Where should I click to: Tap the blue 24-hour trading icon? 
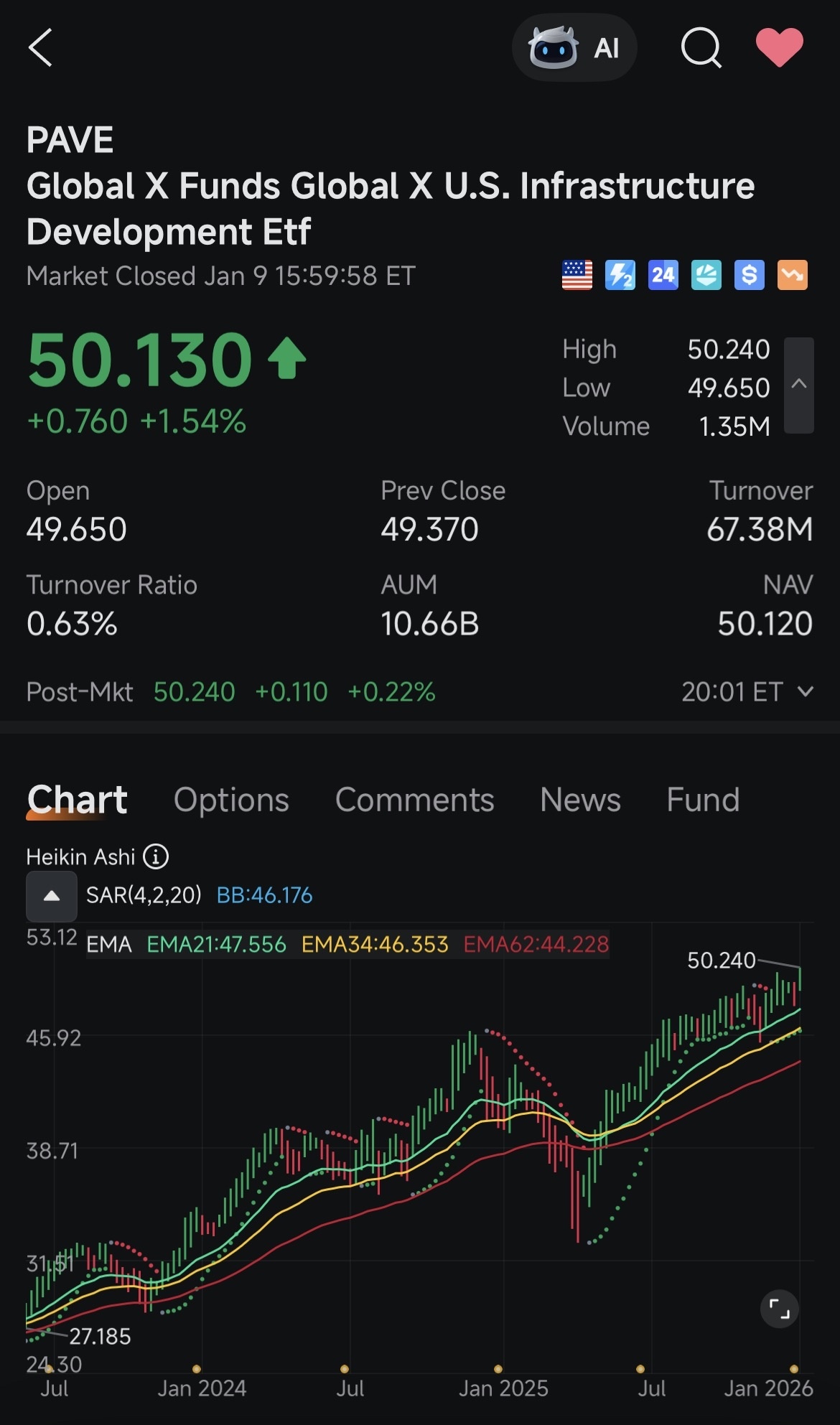click(663, 275)
